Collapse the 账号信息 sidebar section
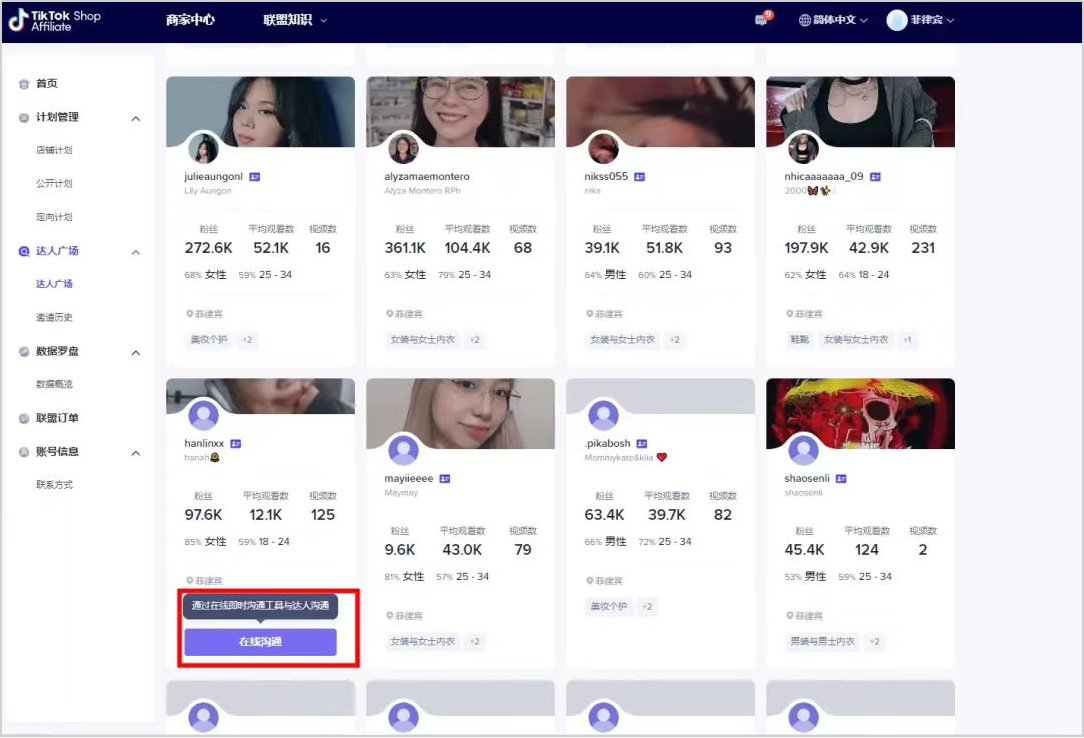The height and width of the screenshot is (738, 1084). point(136,452)
